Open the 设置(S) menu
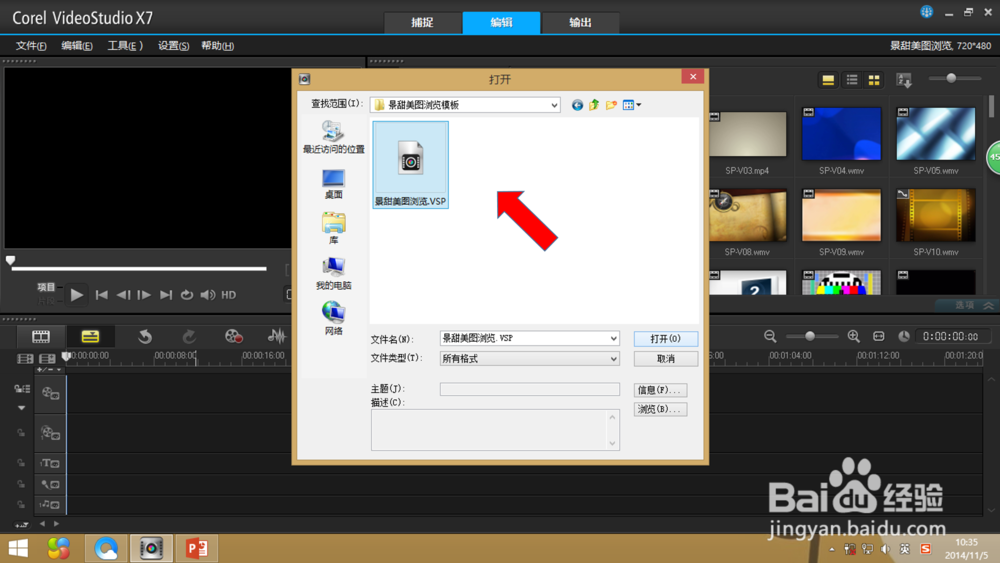The width and height of the screenshot is (1000, 563). [x=173, y=46]
